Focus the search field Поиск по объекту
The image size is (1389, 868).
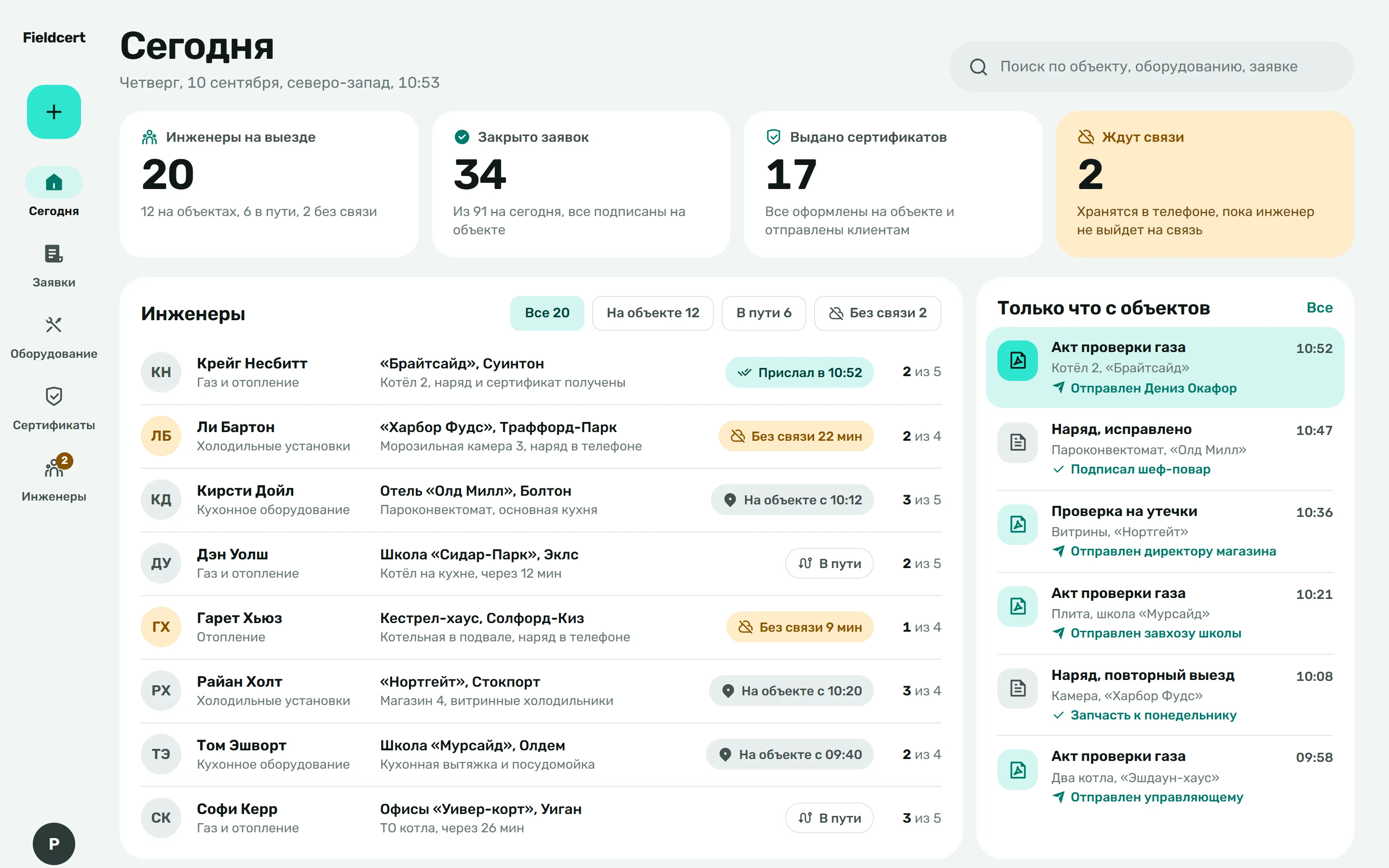pos(1151,67)
